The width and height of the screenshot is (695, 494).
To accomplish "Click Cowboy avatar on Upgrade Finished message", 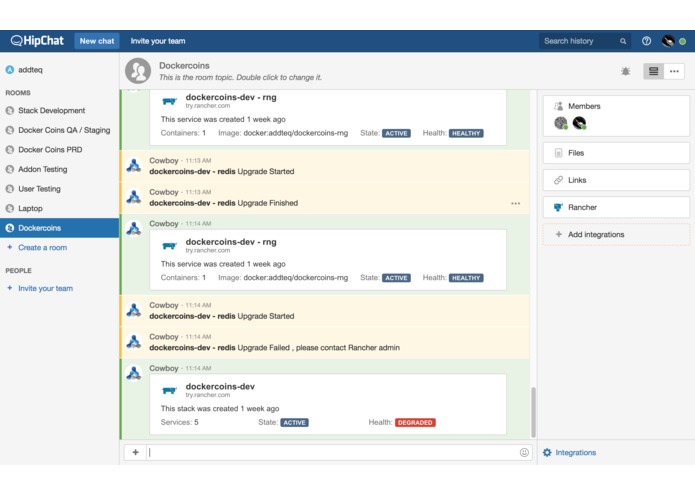I will pyautogui.click(x=134, y=197).
